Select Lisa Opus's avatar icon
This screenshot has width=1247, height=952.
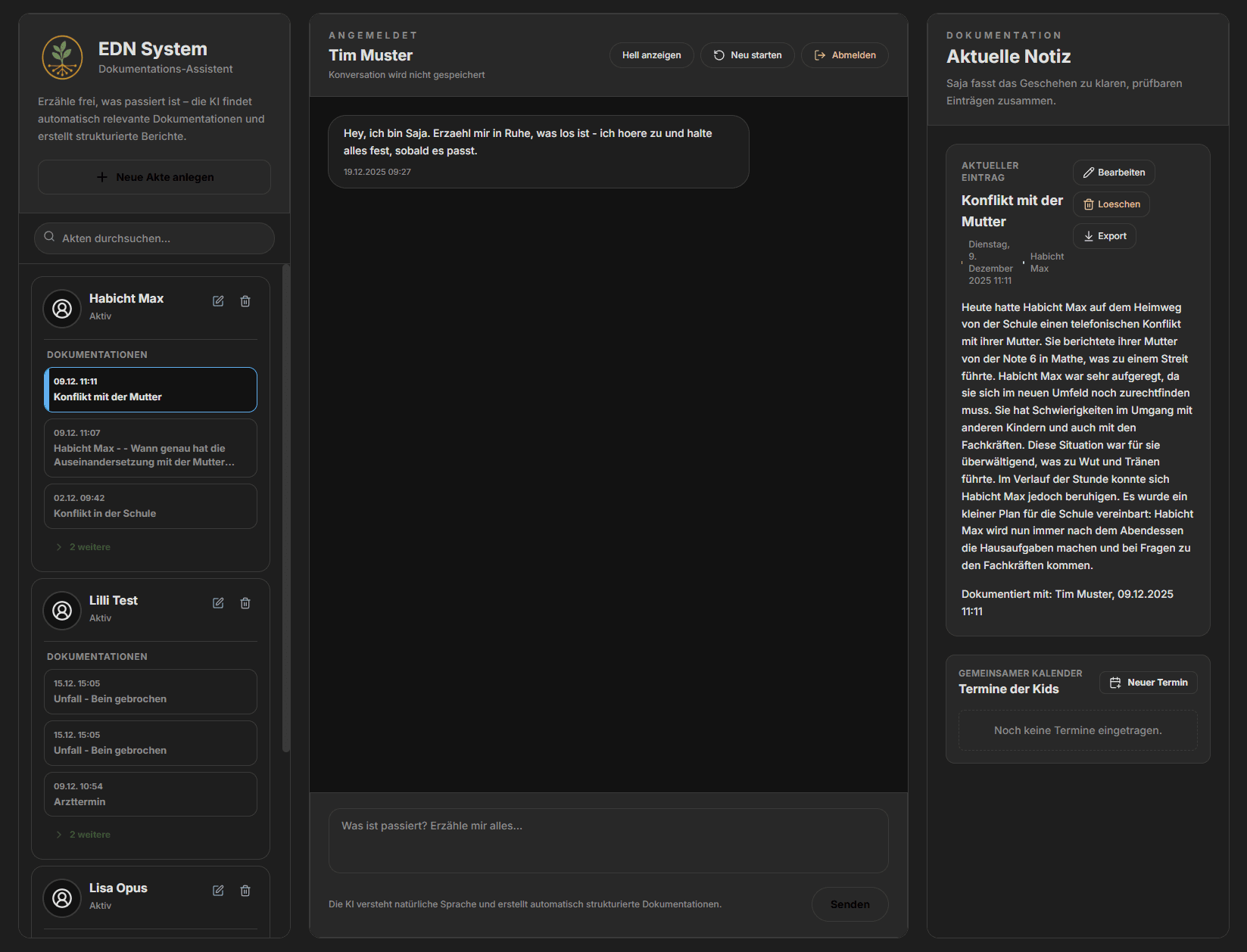click(61, 898)
